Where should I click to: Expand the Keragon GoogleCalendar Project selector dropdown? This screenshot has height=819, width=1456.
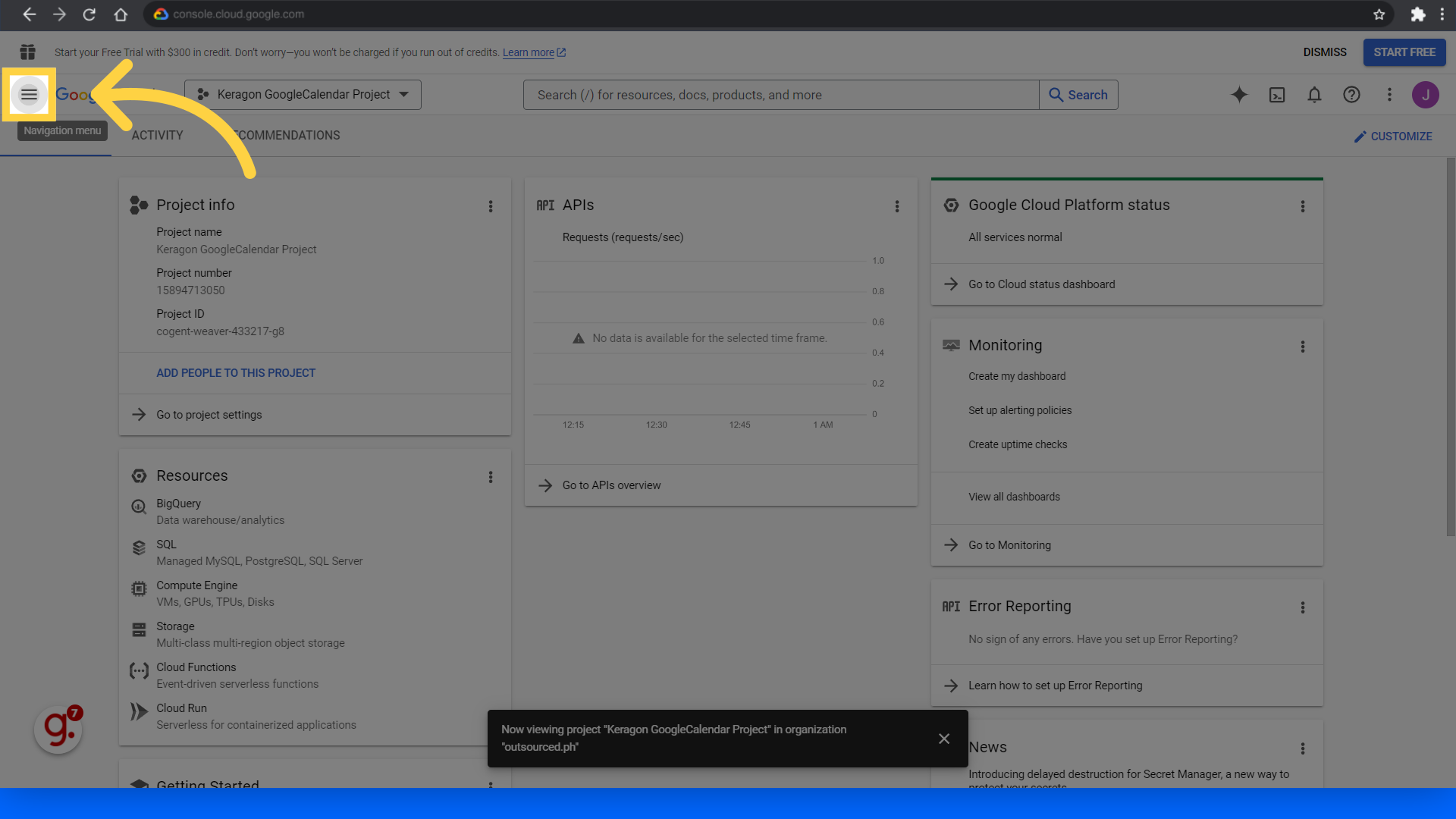303,95
